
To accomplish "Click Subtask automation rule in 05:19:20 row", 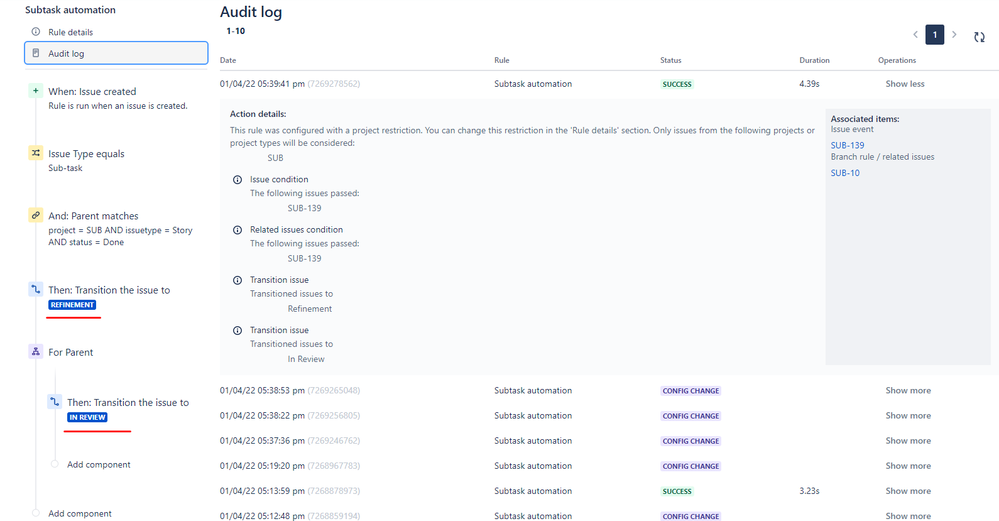I will point(533,466).
